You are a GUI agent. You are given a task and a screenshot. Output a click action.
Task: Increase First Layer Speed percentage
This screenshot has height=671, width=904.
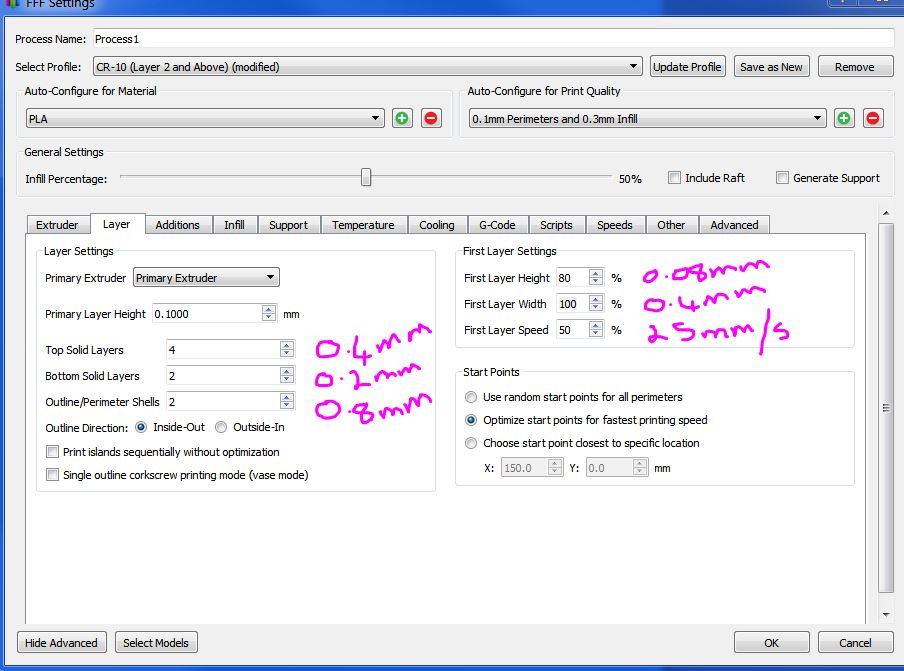click(596, 325)
